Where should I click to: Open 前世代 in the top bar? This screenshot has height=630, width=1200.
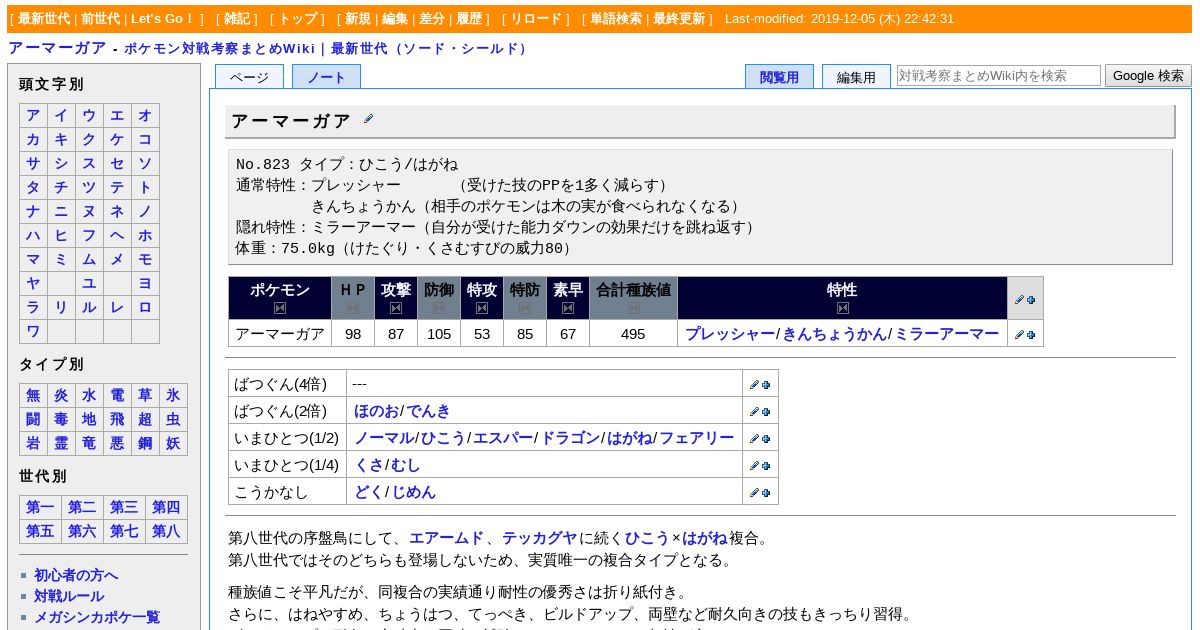[x=102, y=18]
